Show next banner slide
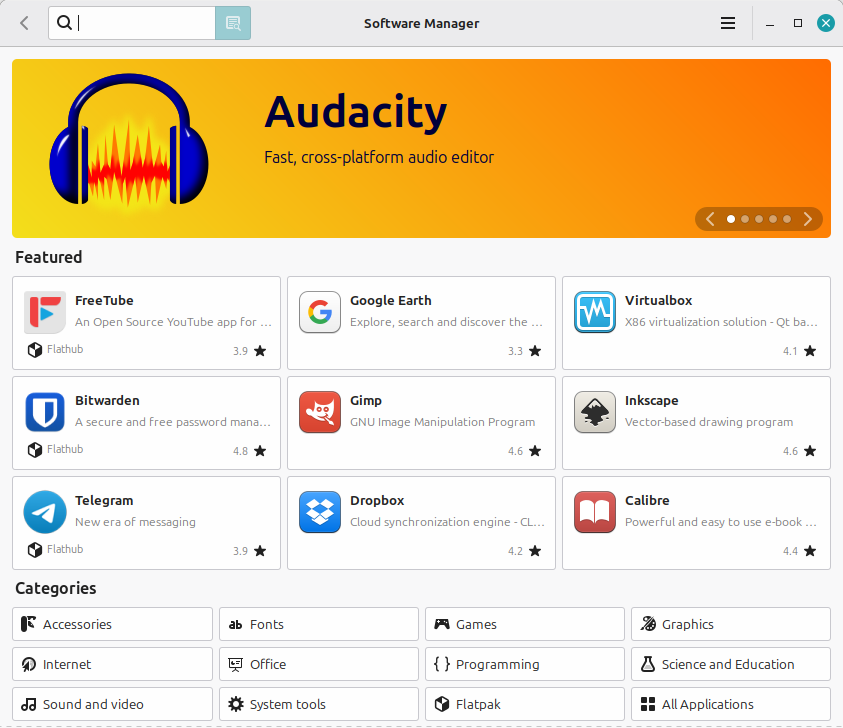 (x=808, y=219)
